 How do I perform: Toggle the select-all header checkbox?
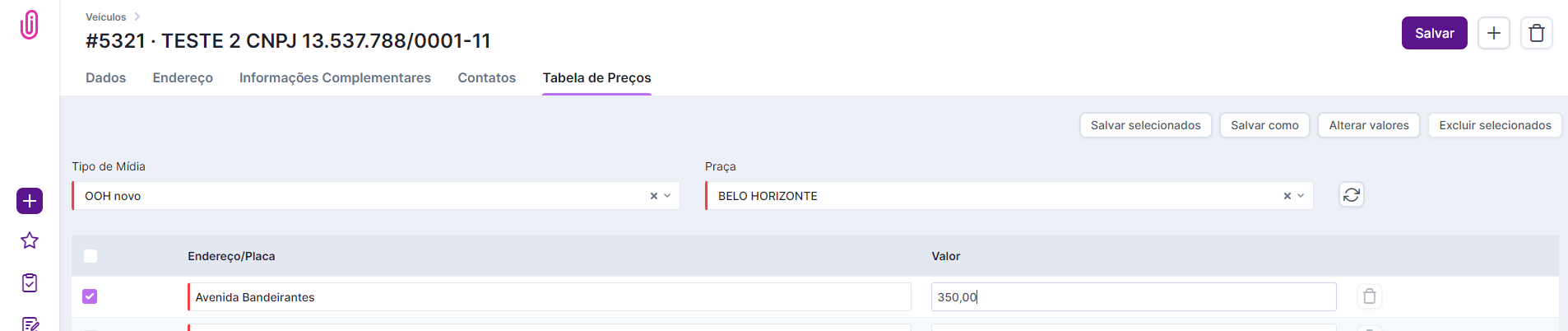point(90,256)
